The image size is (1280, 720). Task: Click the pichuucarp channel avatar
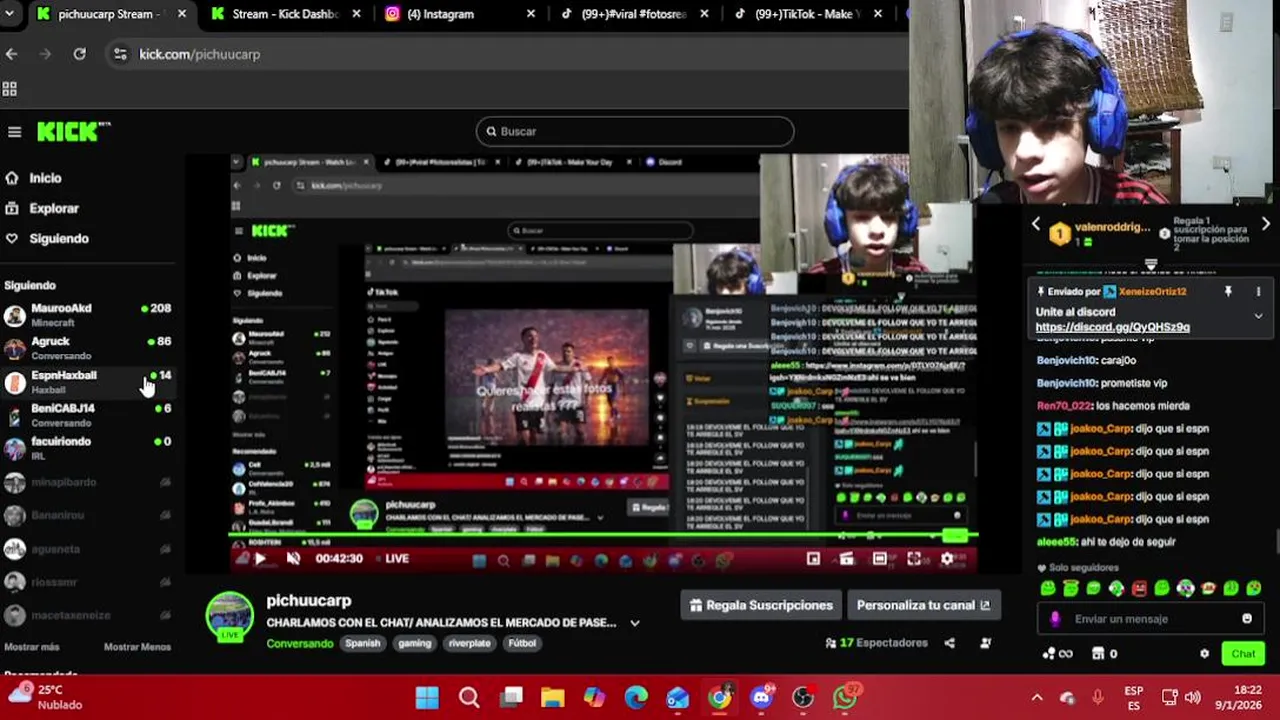(x=230, y=616)
